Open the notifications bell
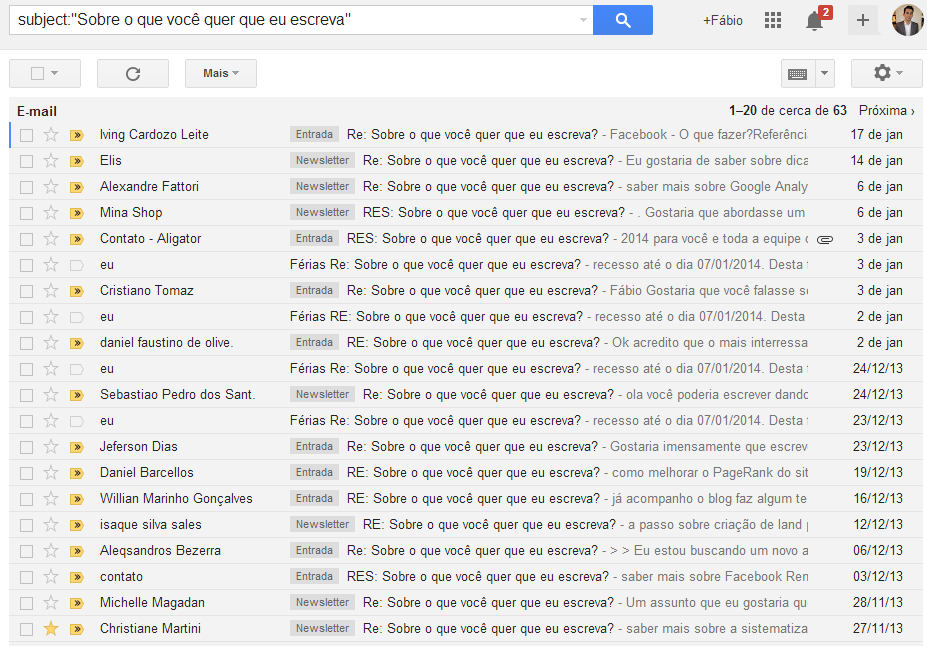Image resolution: width=927 pixels, height=646 pixels. tap(814, 21)
